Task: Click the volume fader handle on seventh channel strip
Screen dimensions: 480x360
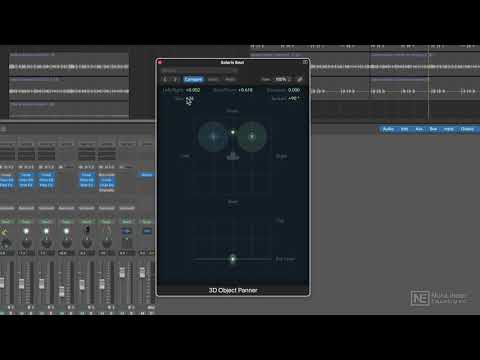Action: (122, 272)
